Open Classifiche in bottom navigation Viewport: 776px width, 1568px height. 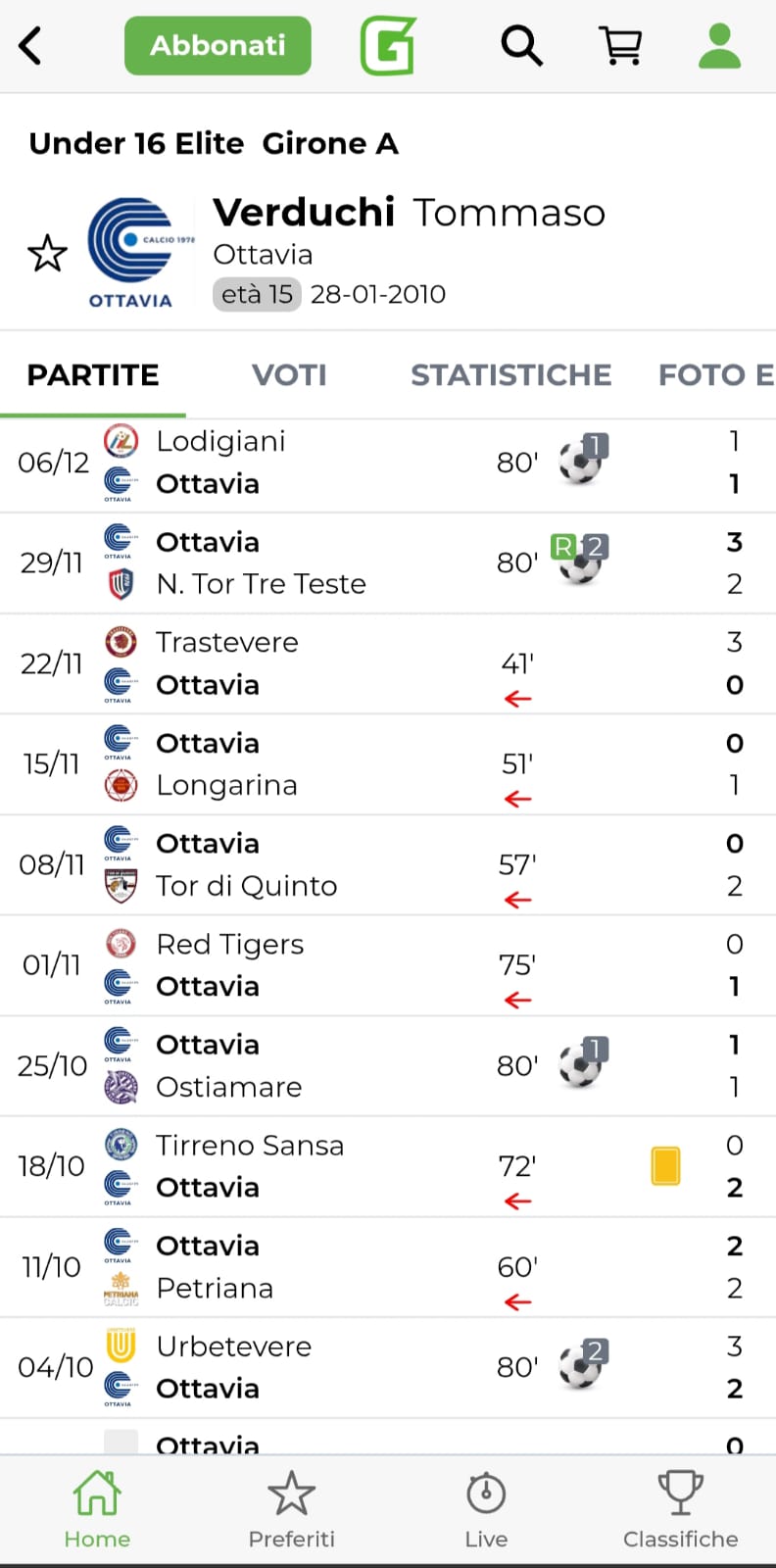pos(680,1510)
